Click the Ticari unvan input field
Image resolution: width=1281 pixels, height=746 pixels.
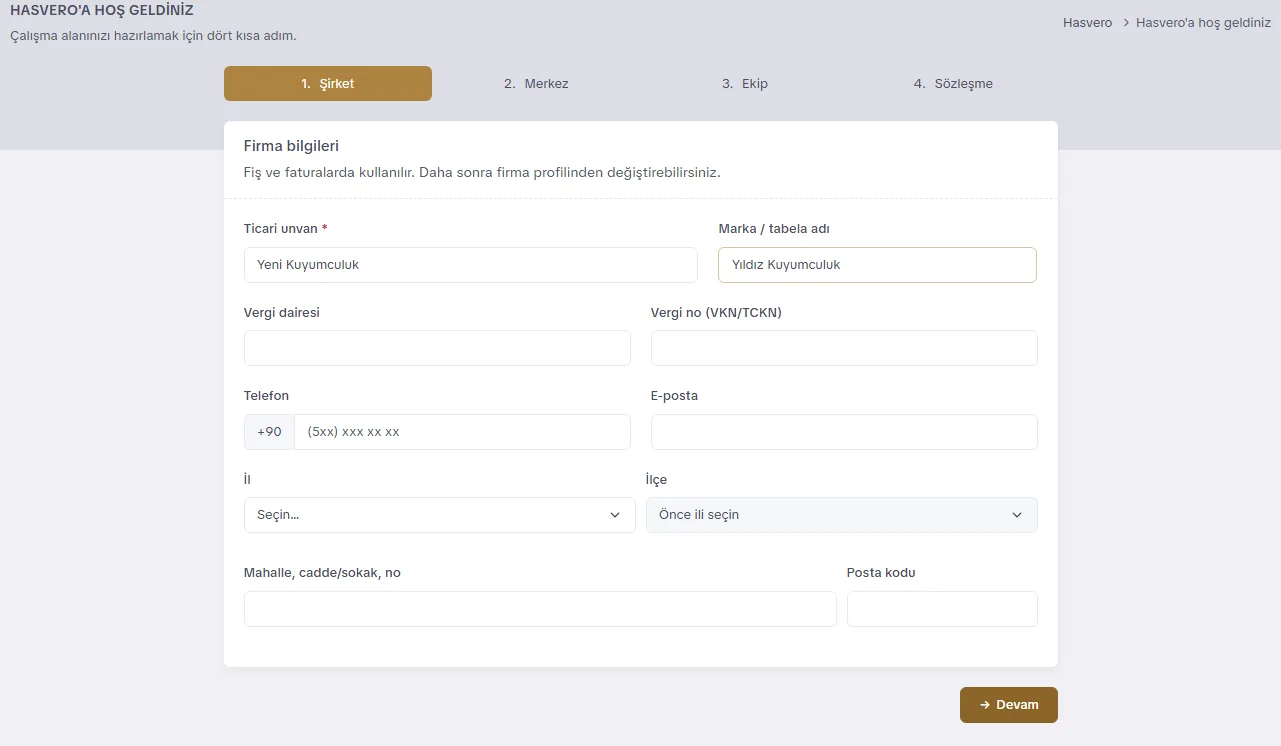471,265
